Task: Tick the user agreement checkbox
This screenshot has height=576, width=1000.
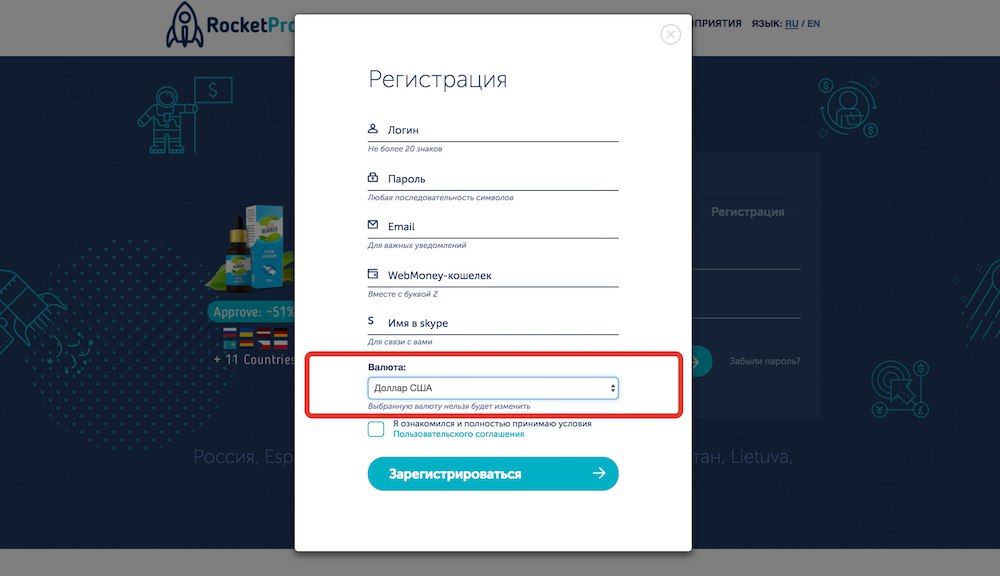Action: point(376,429)
